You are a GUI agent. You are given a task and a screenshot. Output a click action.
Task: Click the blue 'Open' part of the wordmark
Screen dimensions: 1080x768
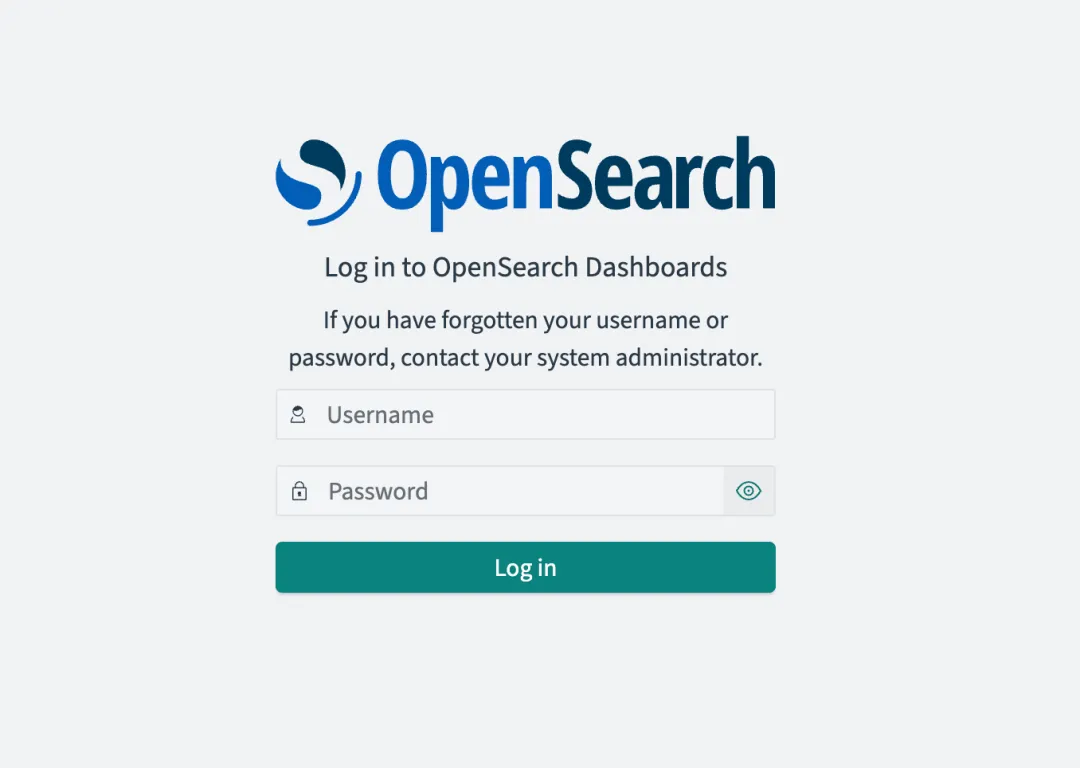tap(465, 183)
